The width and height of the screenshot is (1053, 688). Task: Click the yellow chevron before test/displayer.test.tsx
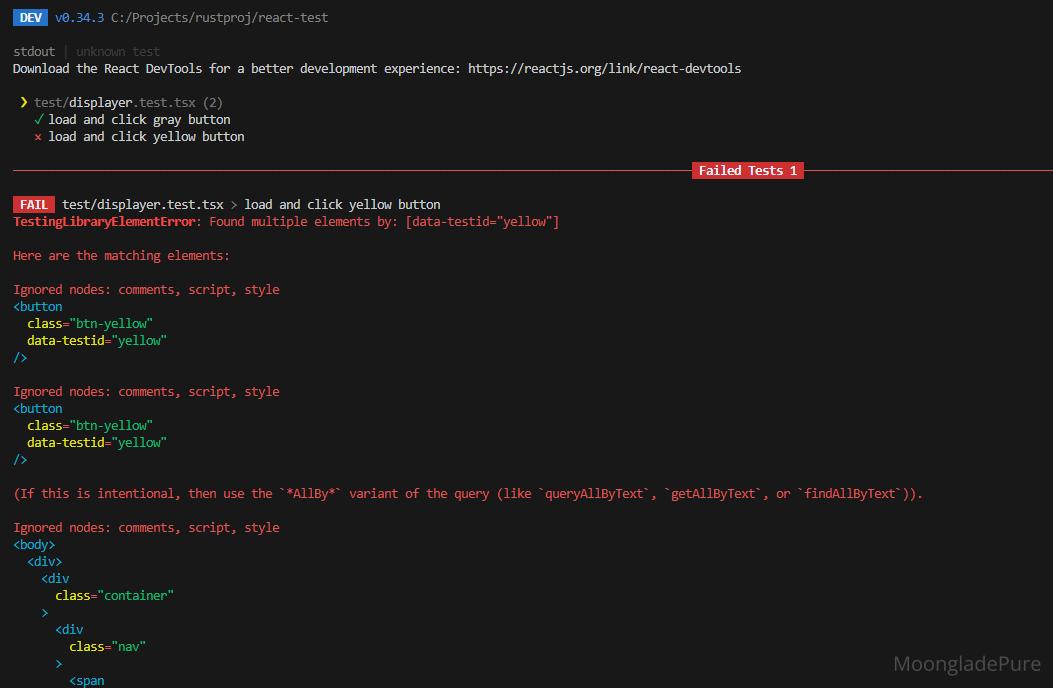click(x=23, y=102)
